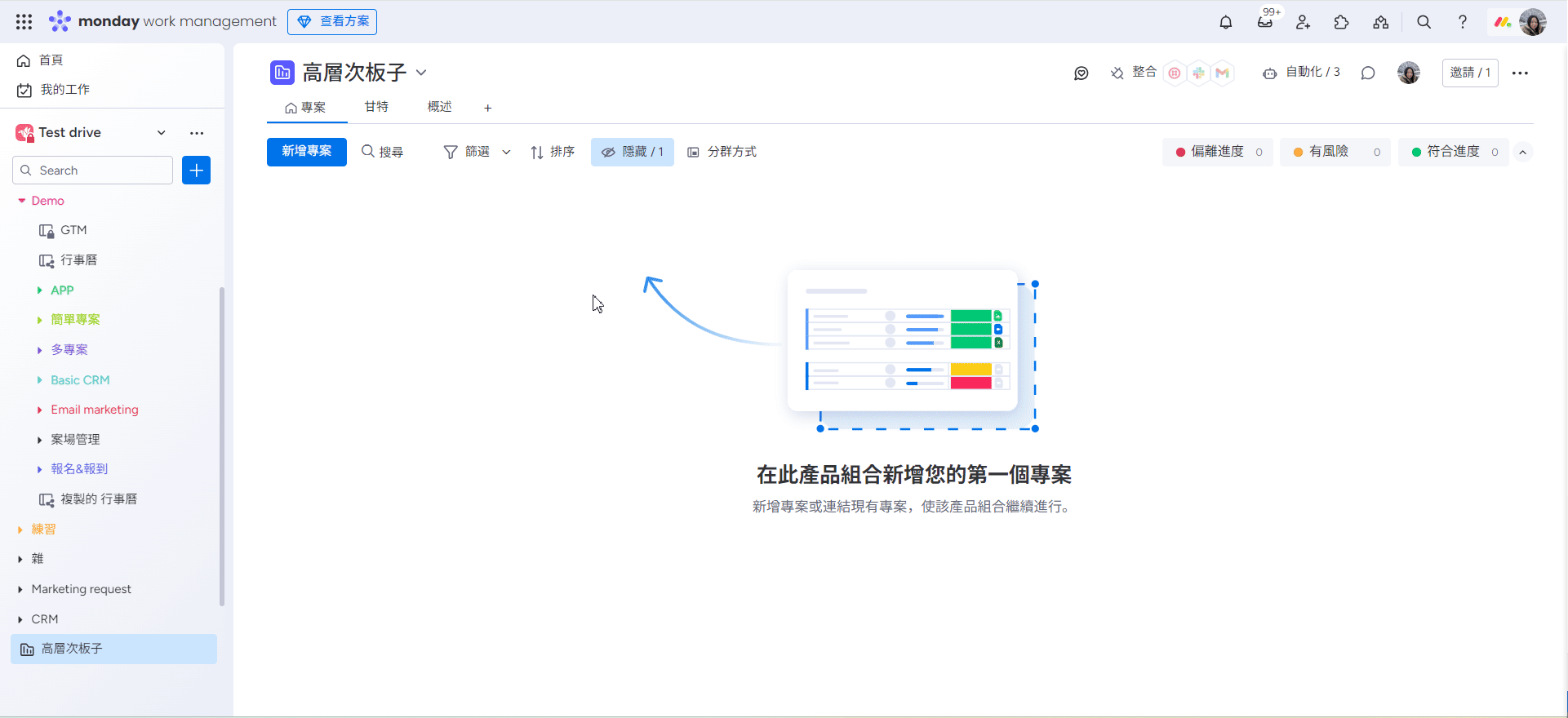Open the apps marketplace puzzle icon
This screenshot has width=1568, height=718.
coord(1341,22)
